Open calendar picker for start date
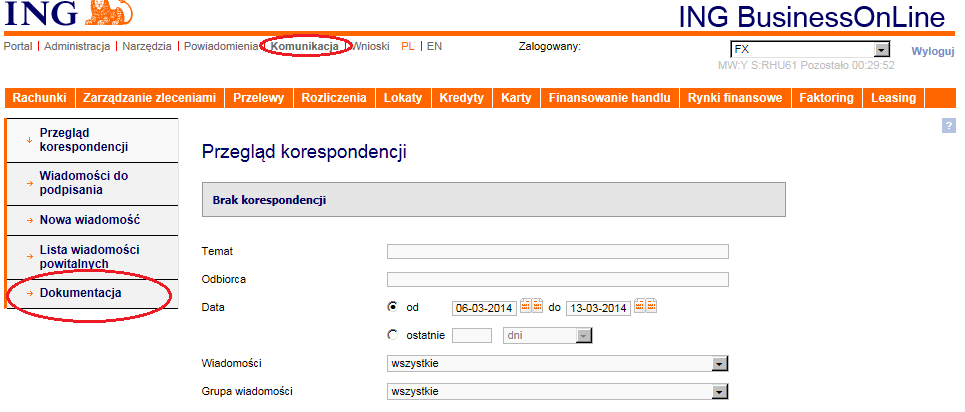The image size is (965, 412). 531,305
